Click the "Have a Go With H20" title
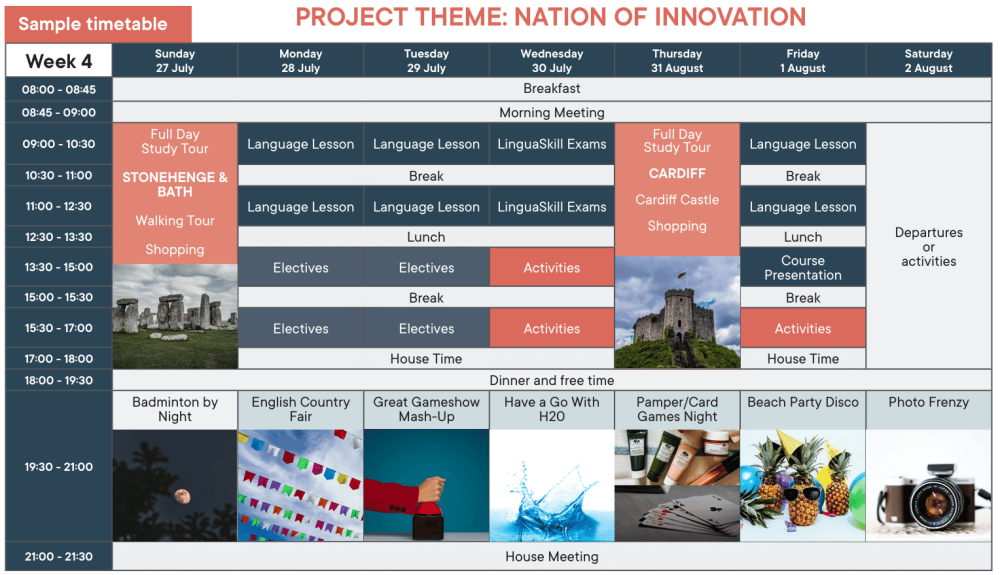The image size is (1000, 575). click(552, 409)
